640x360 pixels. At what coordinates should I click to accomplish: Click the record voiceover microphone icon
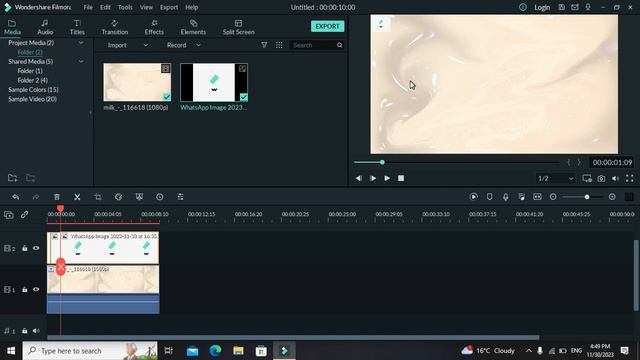coord(505,197)
